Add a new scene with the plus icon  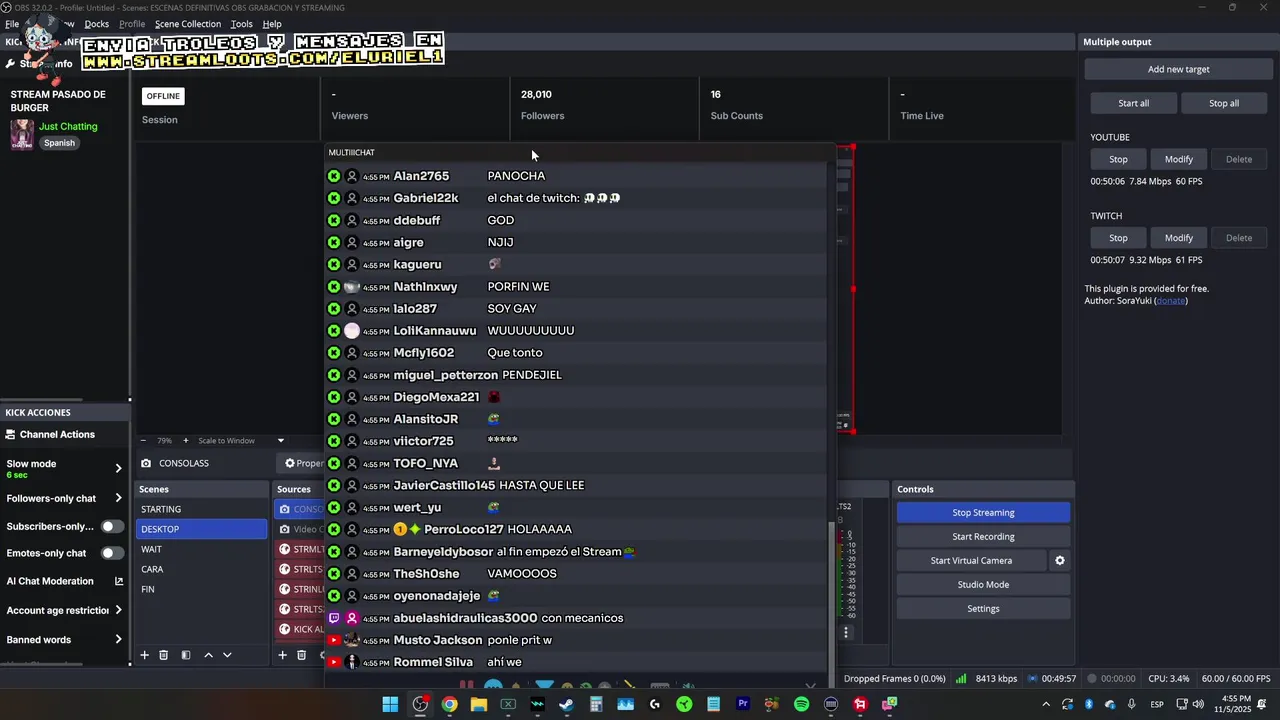point(144,655)
